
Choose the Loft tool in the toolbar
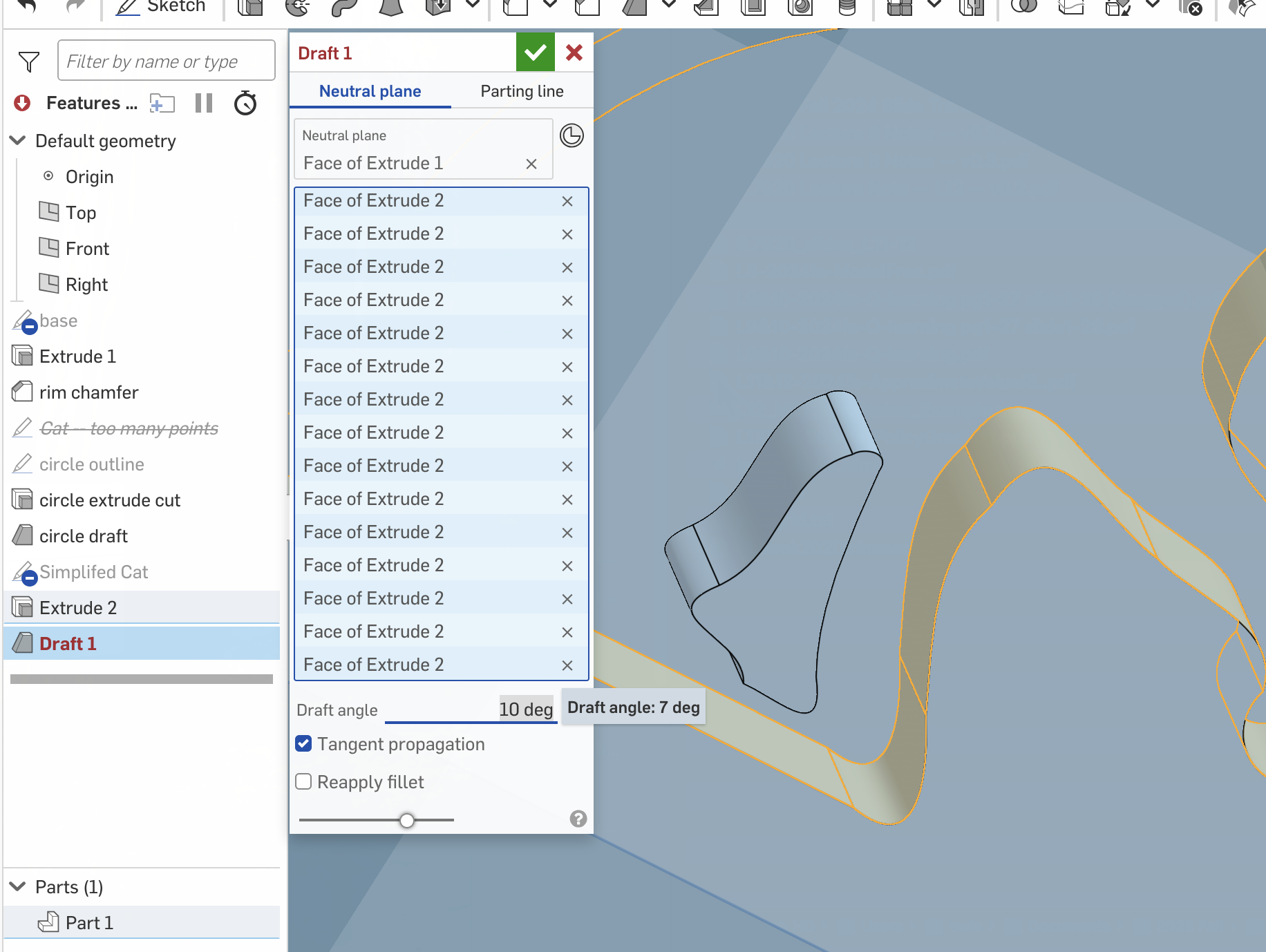(391, 7)
